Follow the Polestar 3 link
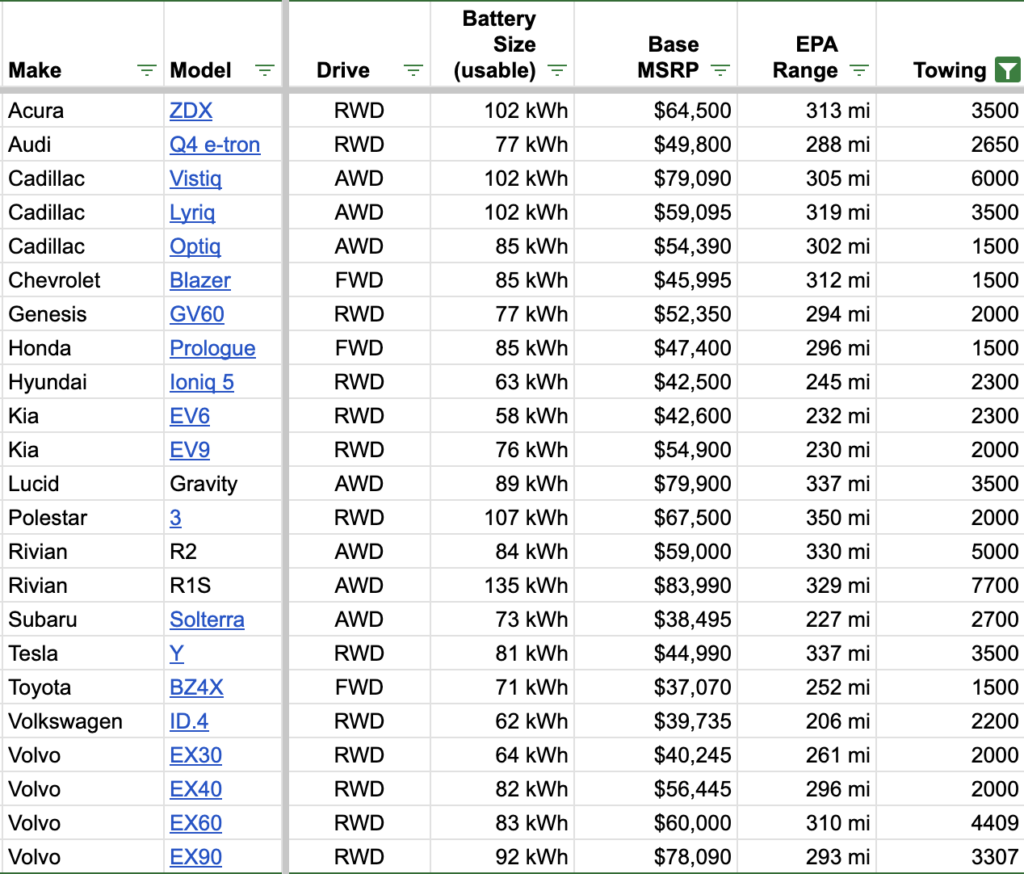This screenshot has height=874, width=1024. click(176, 517)
